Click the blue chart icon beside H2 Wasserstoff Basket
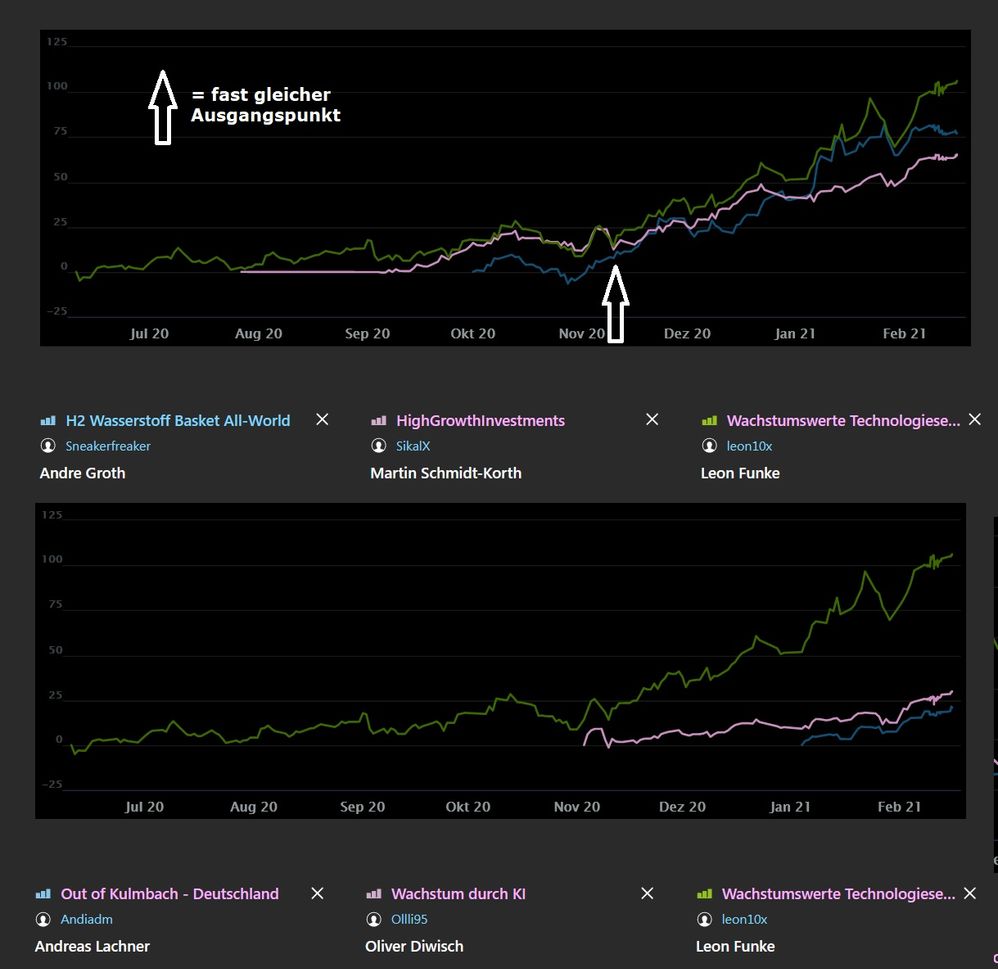This screenshot has height=969, width=998. point(47,421)
